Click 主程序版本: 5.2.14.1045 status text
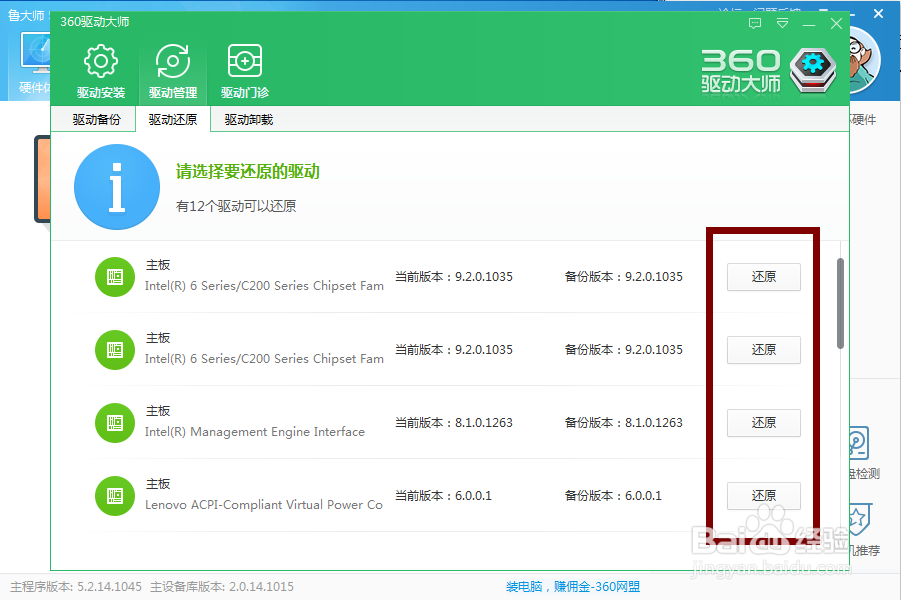Screen dimensions: 901x600 click(x=76, y=587)
